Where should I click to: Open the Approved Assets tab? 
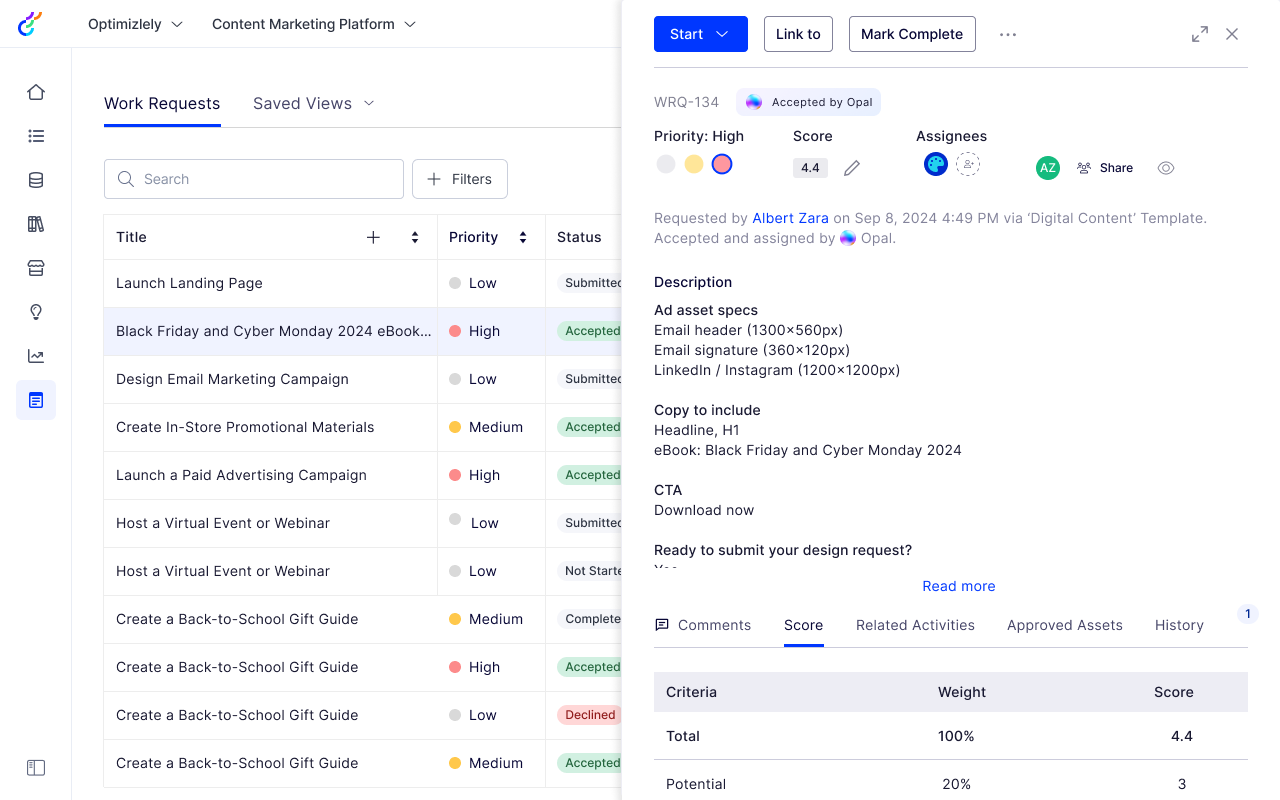point(1064,625)
